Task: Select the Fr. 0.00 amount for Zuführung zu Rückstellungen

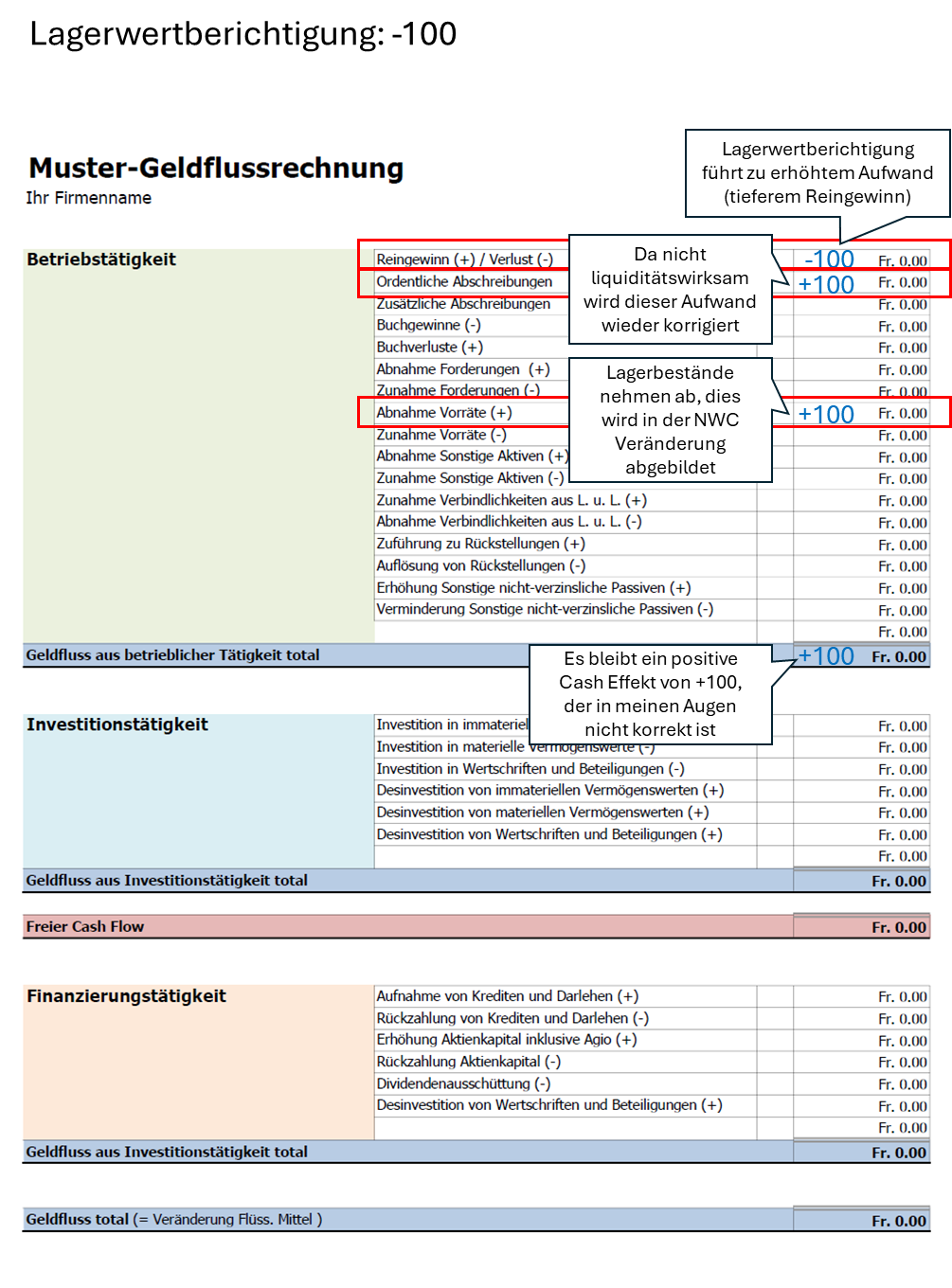Action: [903, 546]
